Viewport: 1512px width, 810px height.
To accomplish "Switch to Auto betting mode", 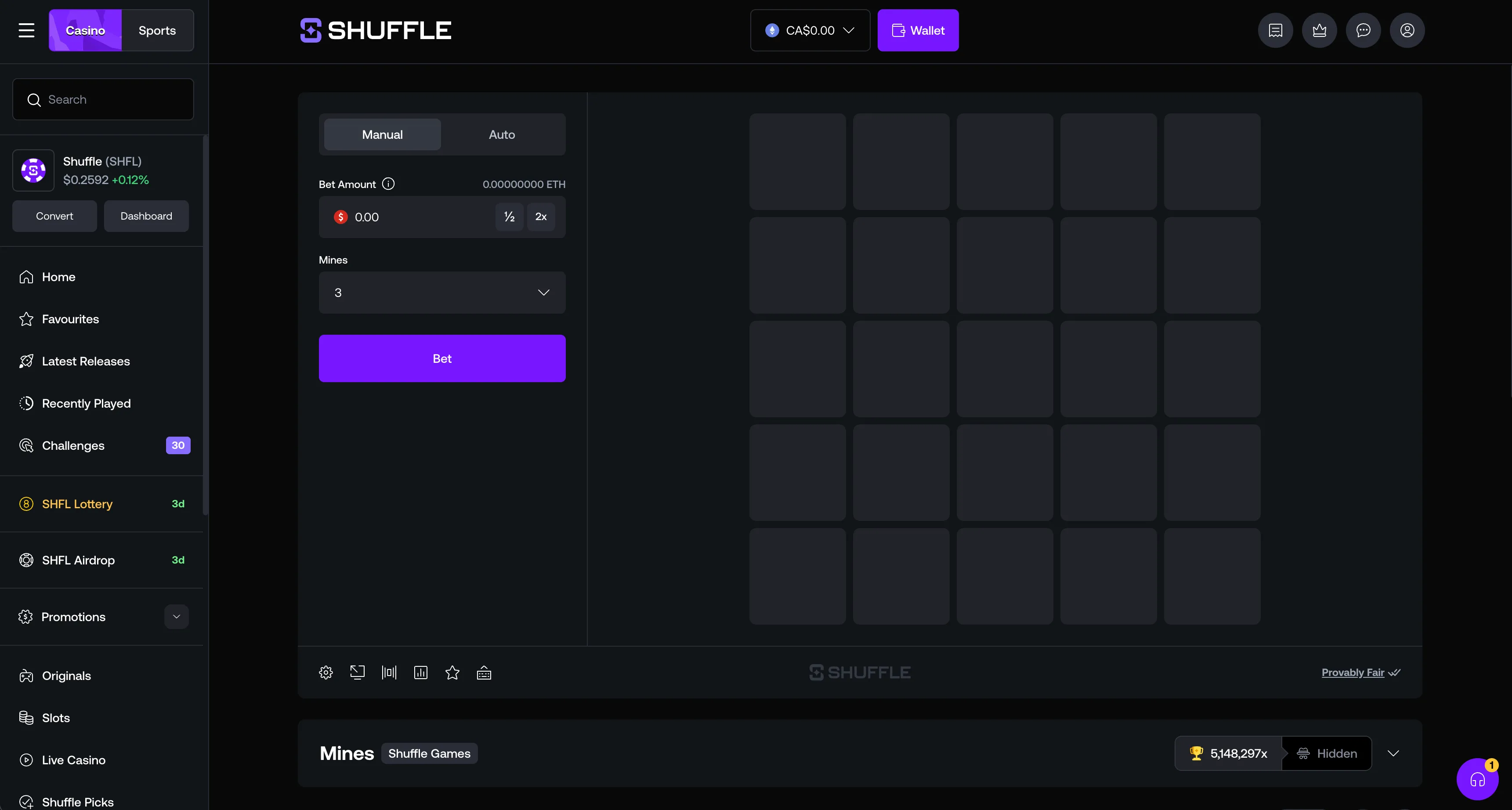I will pos(502,134).
